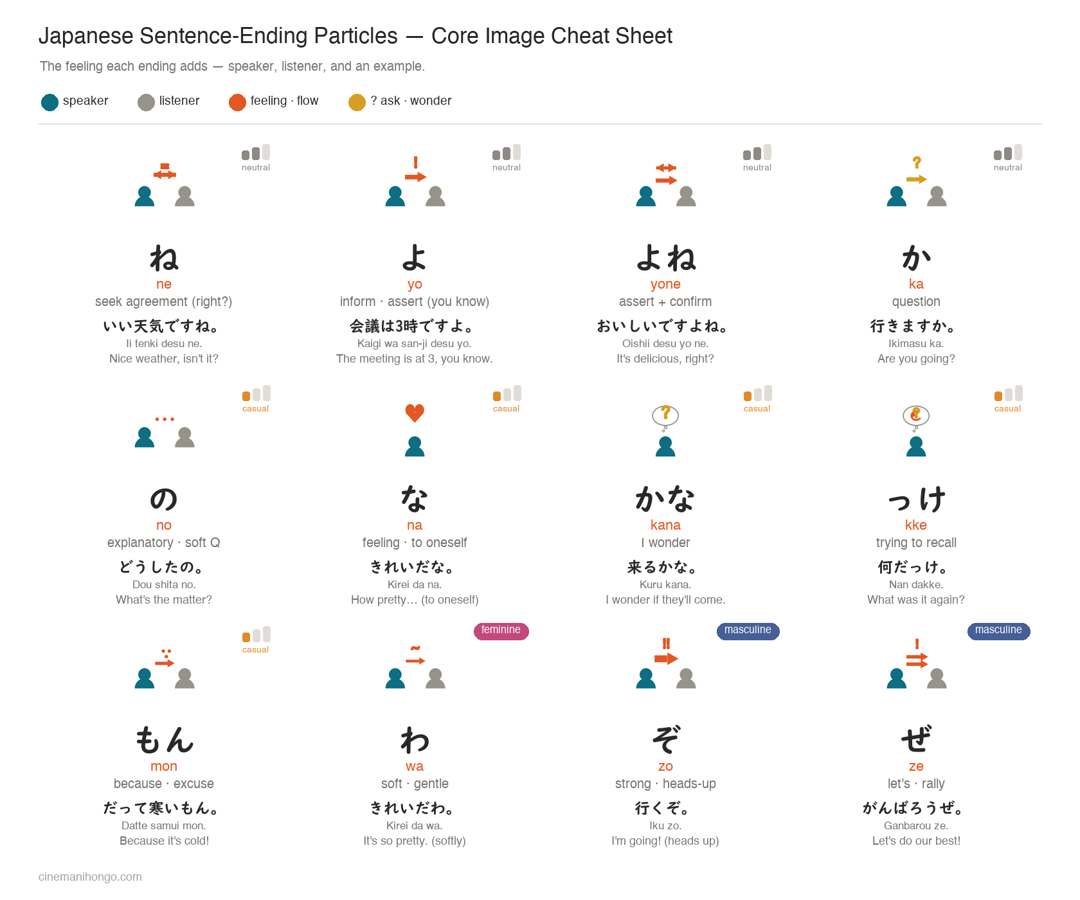The image size is (1080, 900).
Task: Click the large よね character
Action: [x=665, y=258]
